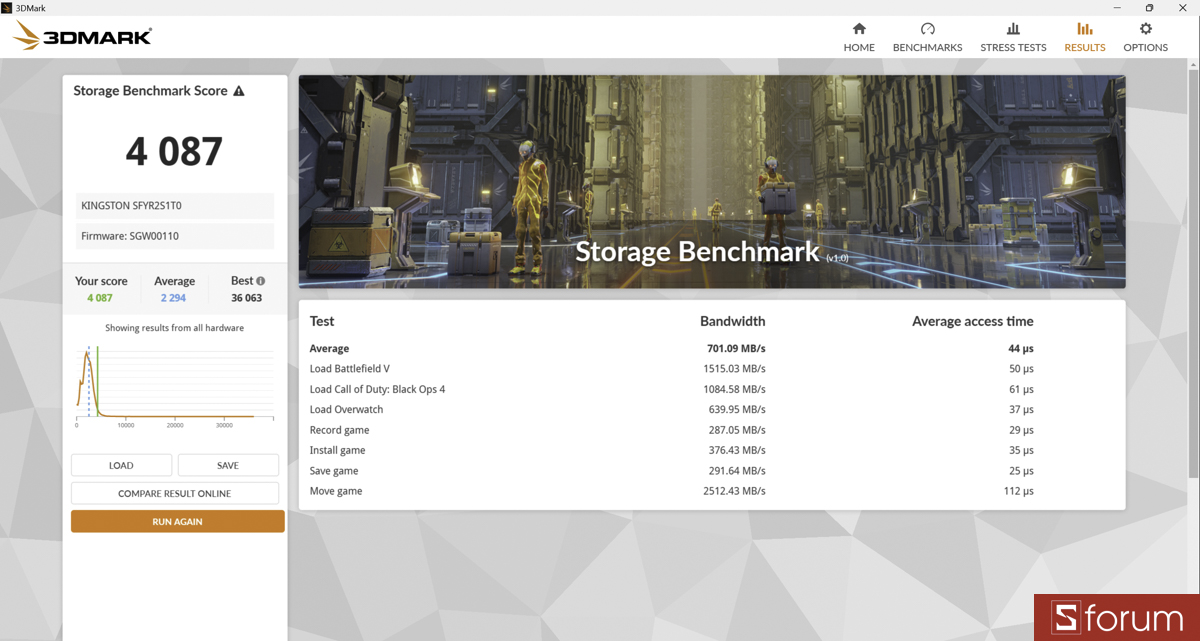The image size is (1200, 641).
Task: Switch to BENCHMARKS section
Action: (927, 37)
